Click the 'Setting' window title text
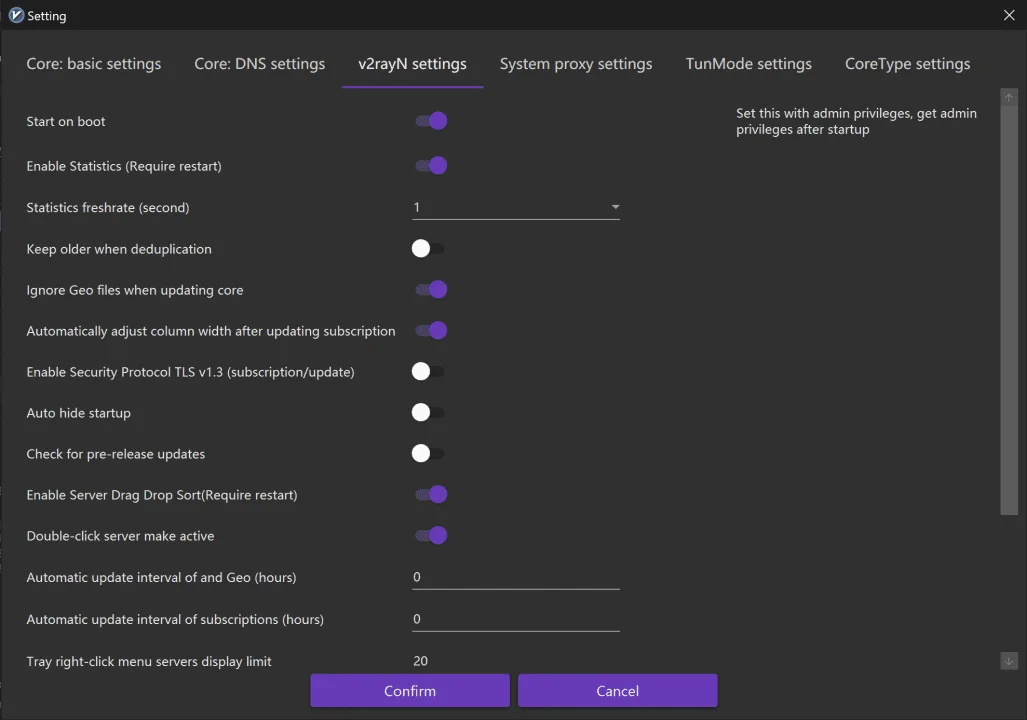This screenshot has height=720, width=1027. (x=47, y=16)
